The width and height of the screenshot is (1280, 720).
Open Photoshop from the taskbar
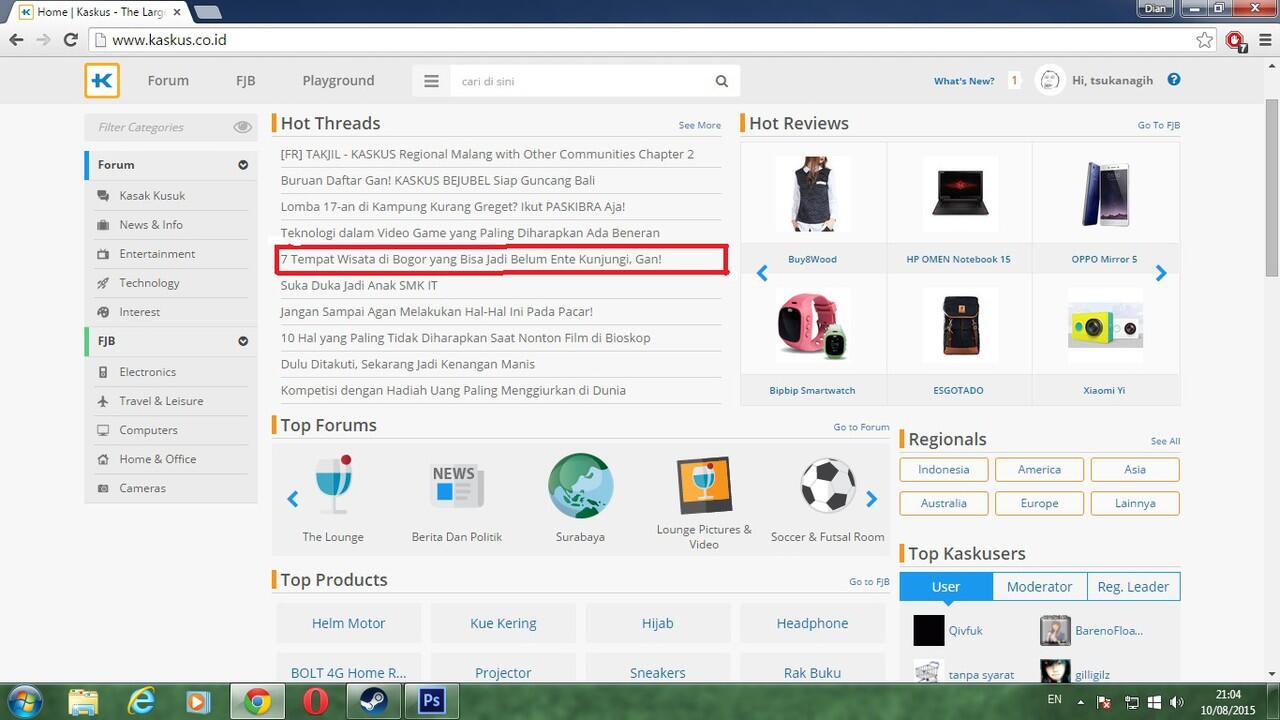click(x=432, y=701)
